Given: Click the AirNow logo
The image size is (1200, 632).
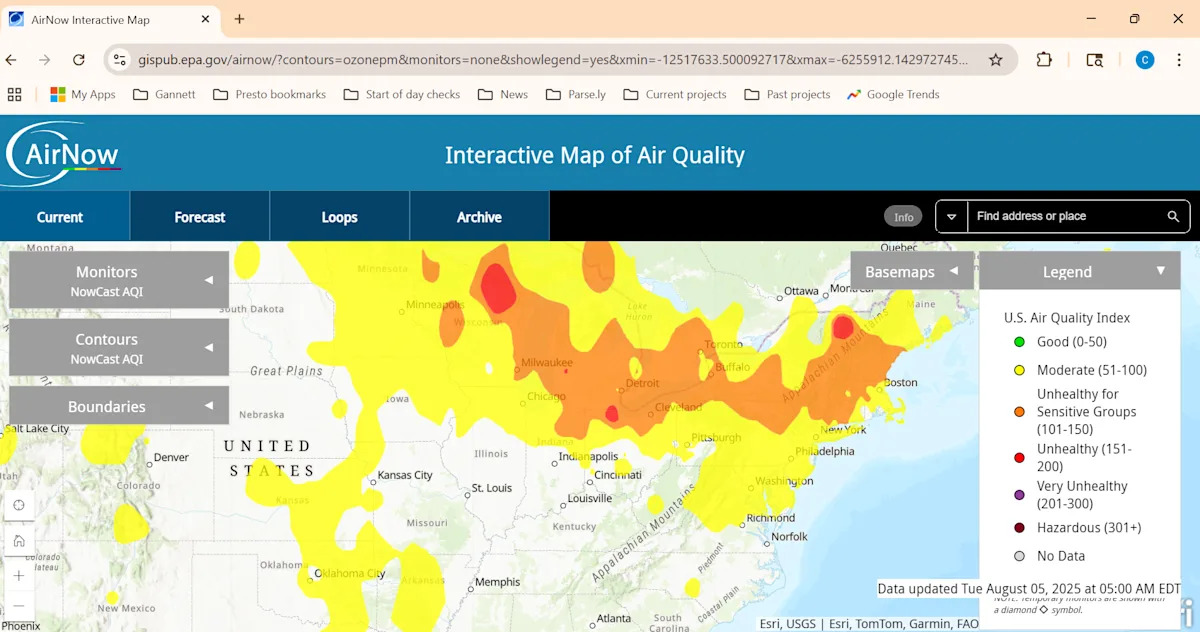Looking at the screenshot, I should pos(64,154).
